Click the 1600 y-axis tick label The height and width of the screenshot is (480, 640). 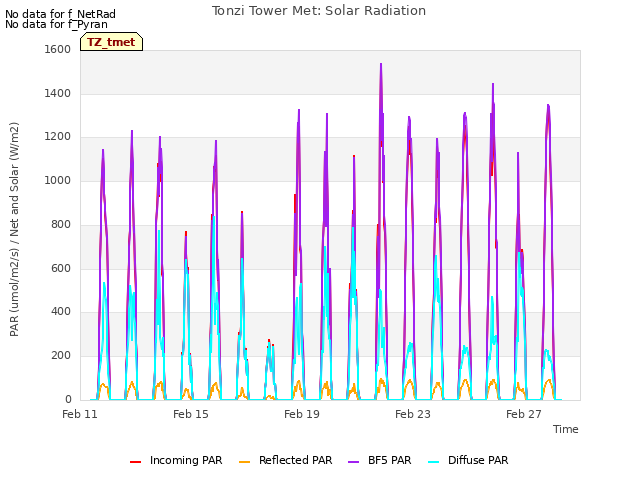(x=58, y=49)
